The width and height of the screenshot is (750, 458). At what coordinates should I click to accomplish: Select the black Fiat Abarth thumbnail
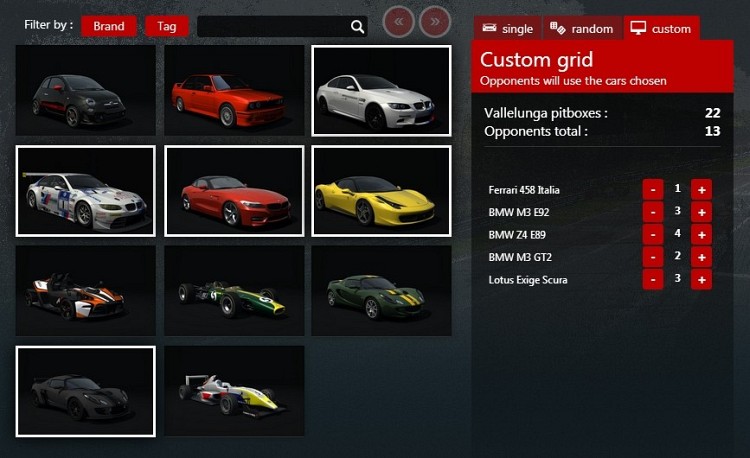click(85, 91)
